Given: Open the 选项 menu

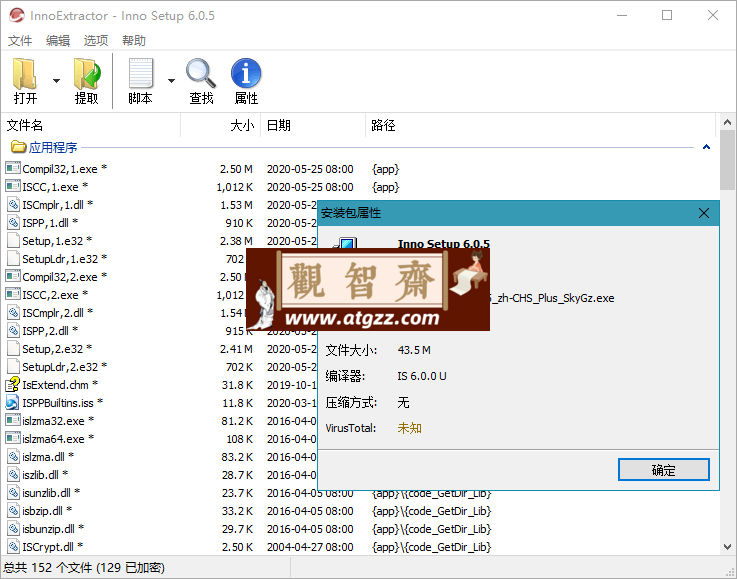Looking at the screenshot, I should point(96,41).
